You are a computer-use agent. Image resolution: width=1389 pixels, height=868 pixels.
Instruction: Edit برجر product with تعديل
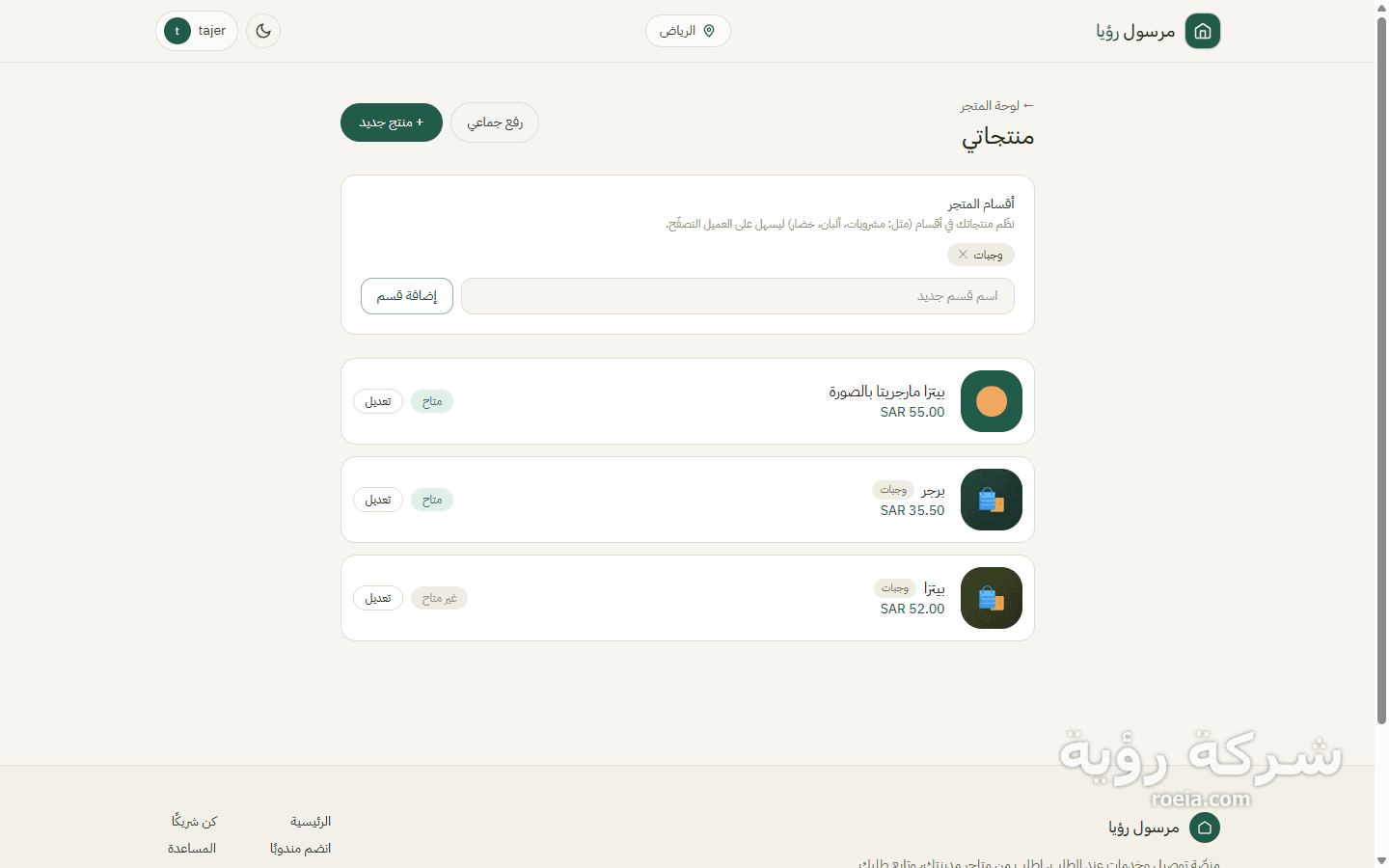(378, 500)
